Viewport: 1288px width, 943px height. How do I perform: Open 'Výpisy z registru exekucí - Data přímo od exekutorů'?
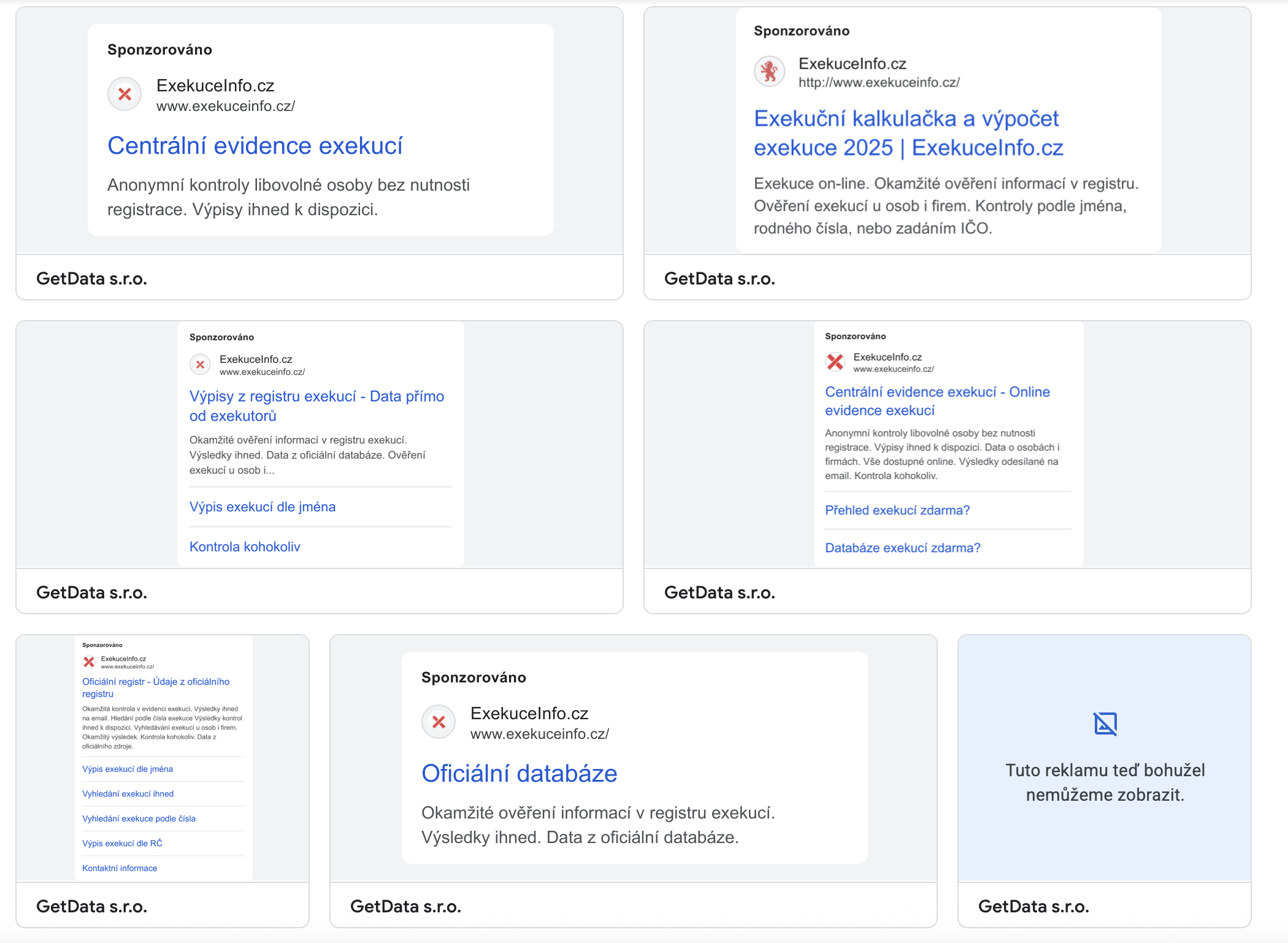click(316, 406)
